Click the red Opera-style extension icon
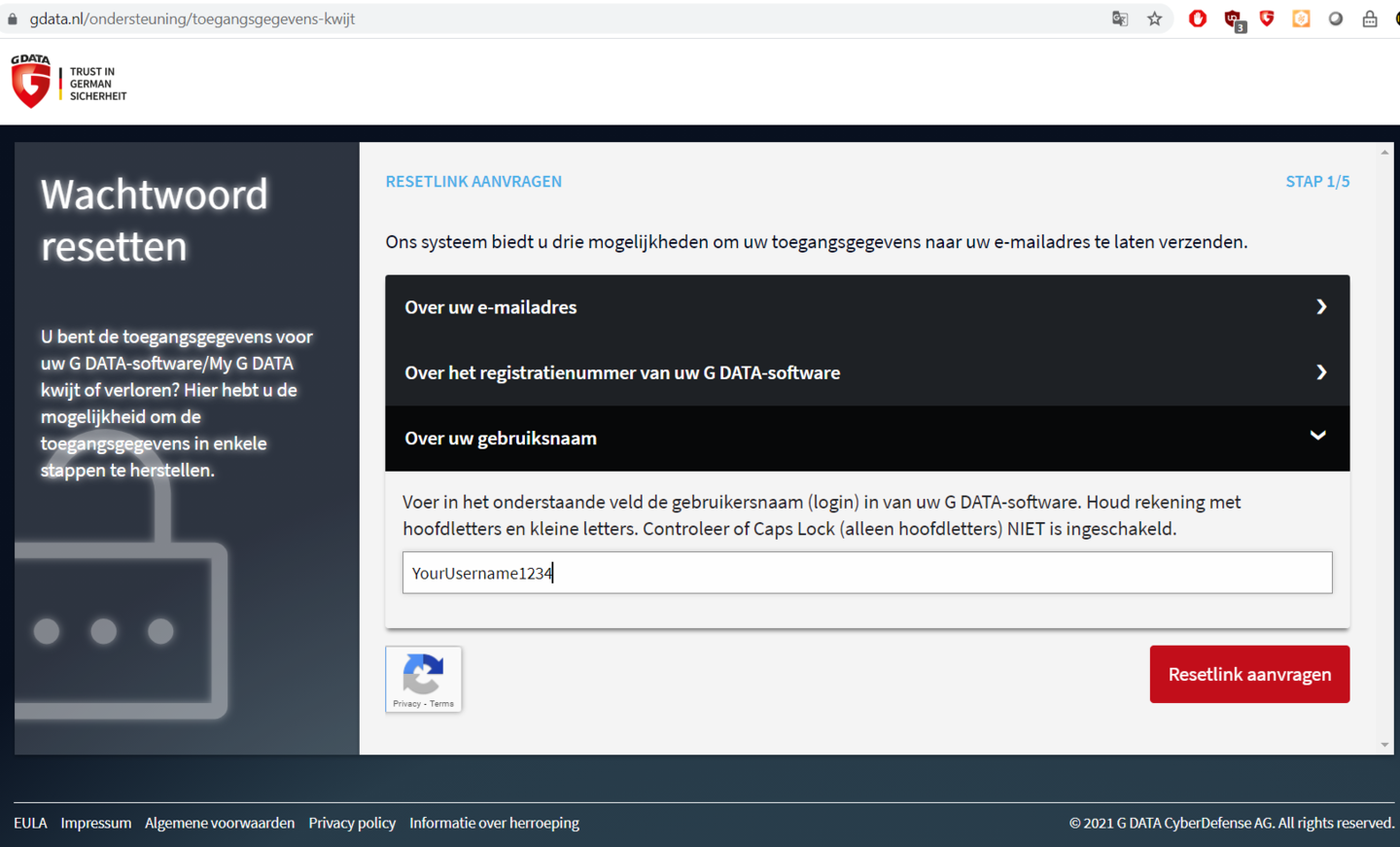 coord(1198,18)
